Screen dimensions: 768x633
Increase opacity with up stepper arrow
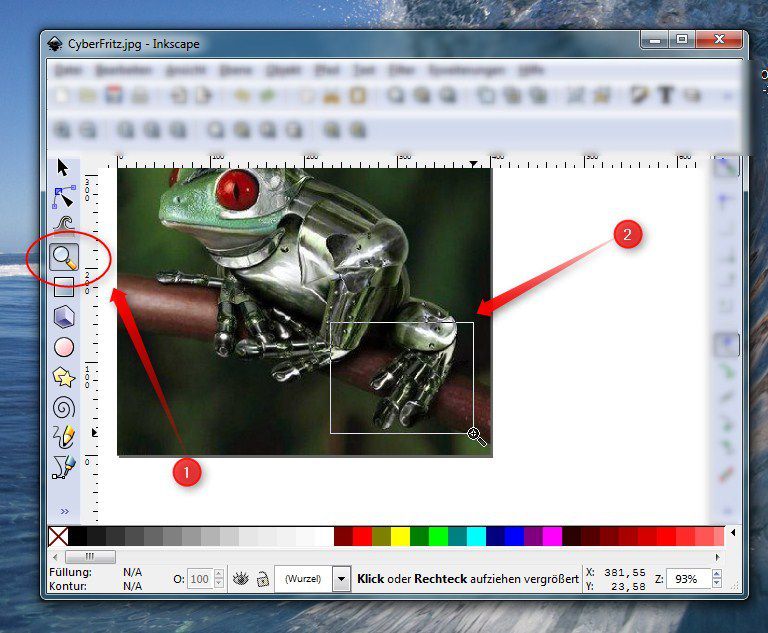point(219,574)
